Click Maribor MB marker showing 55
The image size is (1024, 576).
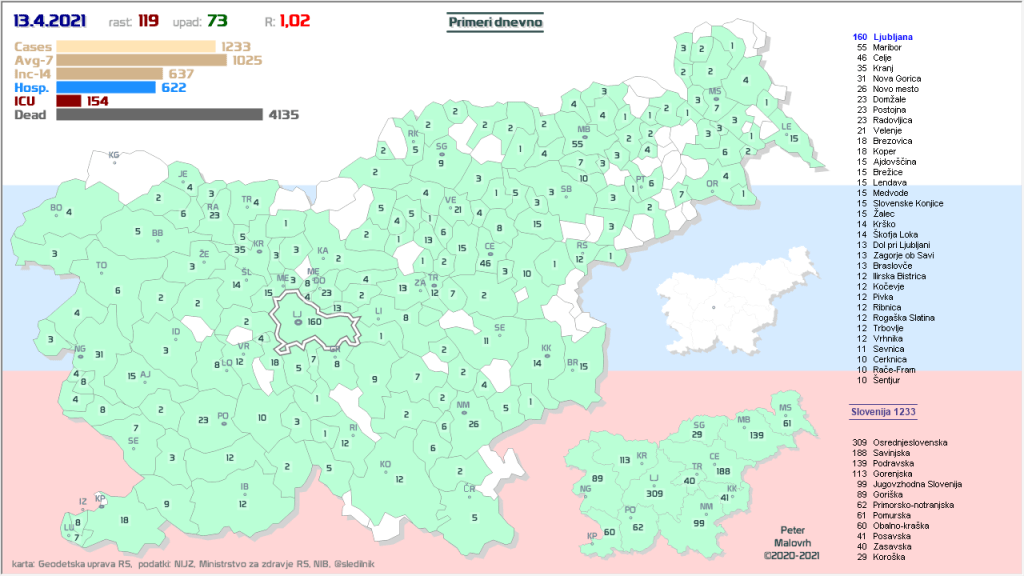point(584,136)
